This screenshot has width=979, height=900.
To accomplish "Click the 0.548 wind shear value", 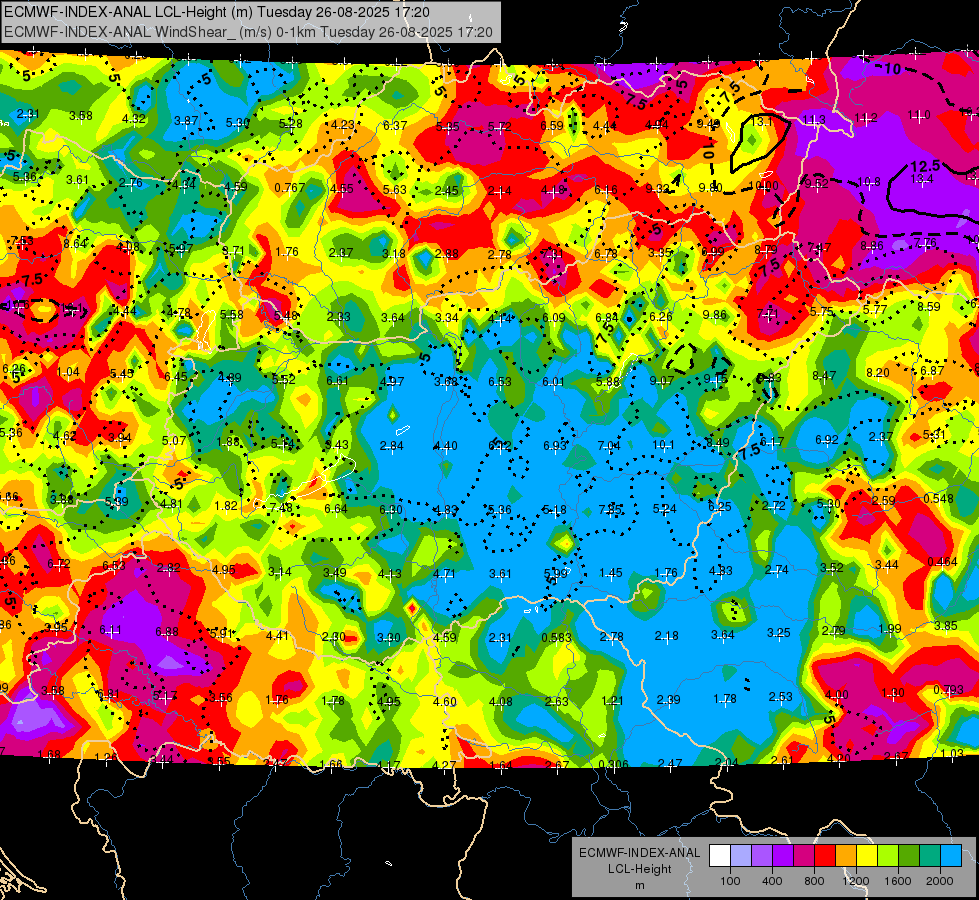I will (938, 498).
